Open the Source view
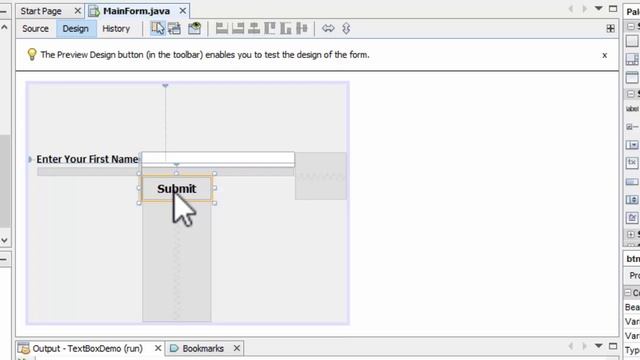The image size is (640, 360). [35, 29]
